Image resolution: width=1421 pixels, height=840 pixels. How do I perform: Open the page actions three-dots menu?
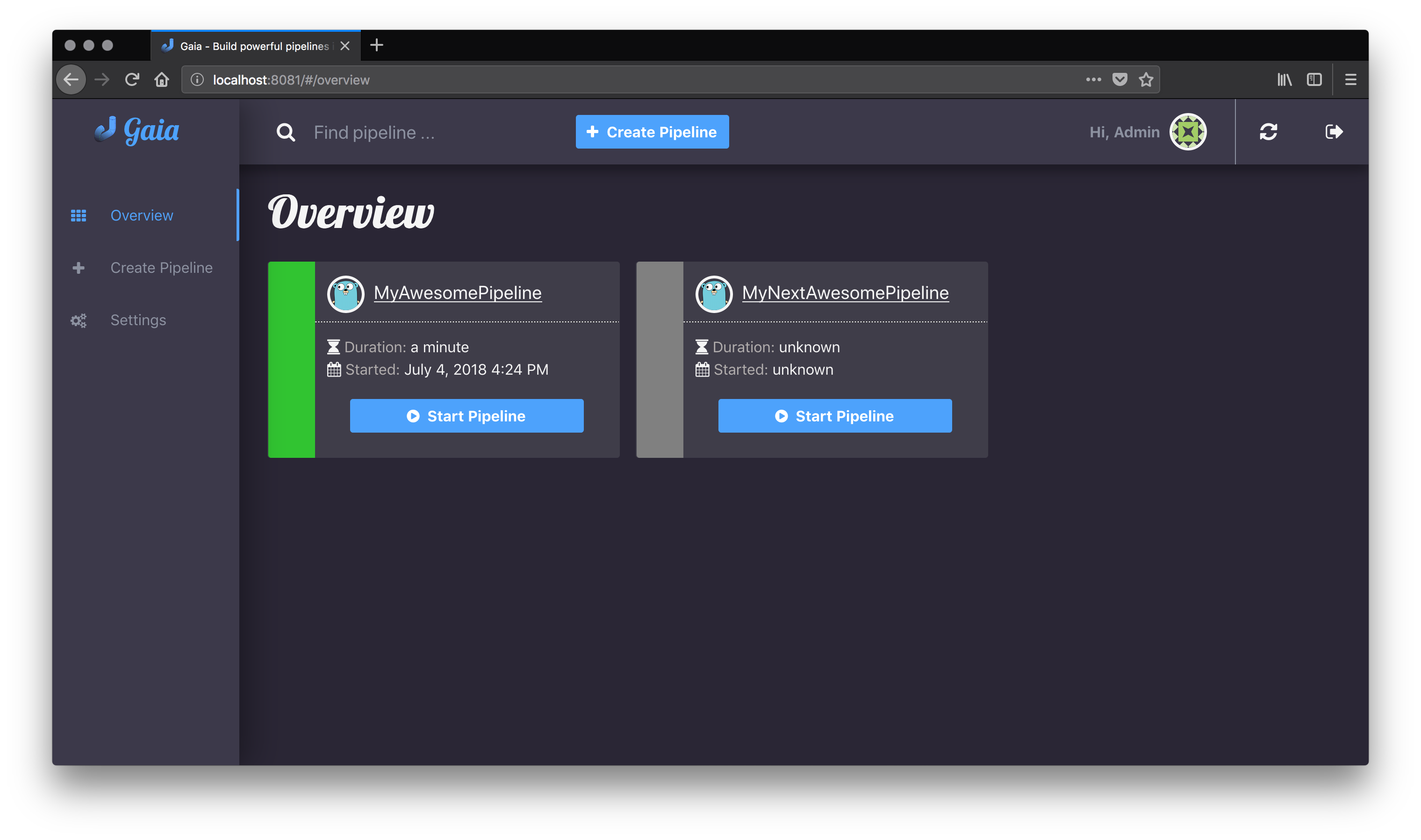point(1093,80)
